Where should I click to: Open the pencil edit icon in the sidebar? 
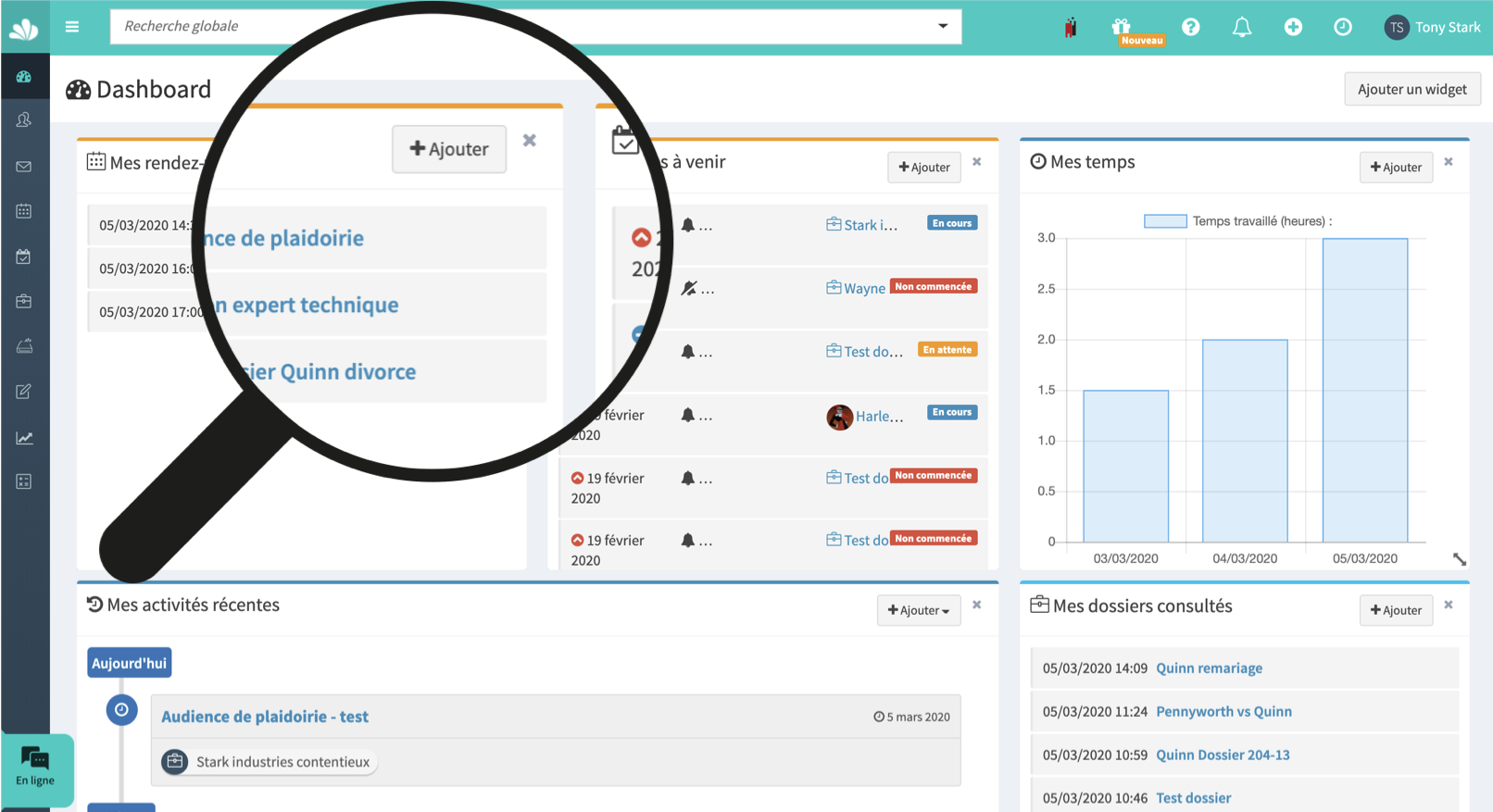tap(24, 392)
